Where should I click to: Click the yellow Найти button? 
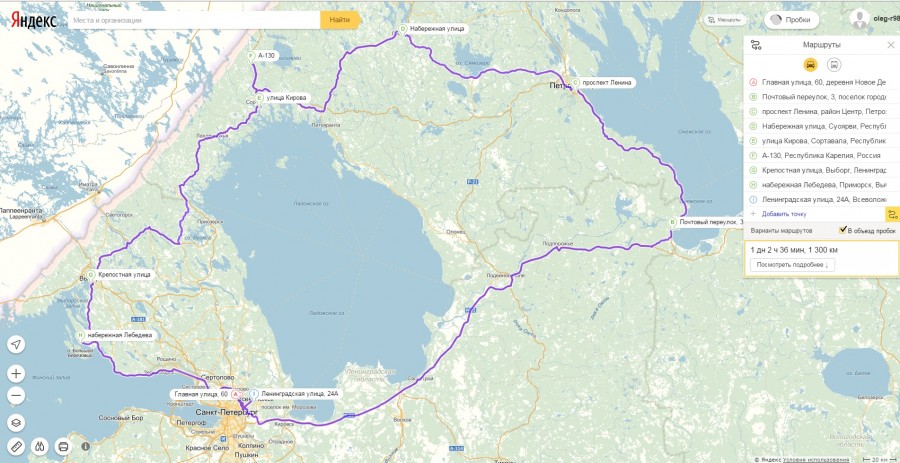point(340,20)
